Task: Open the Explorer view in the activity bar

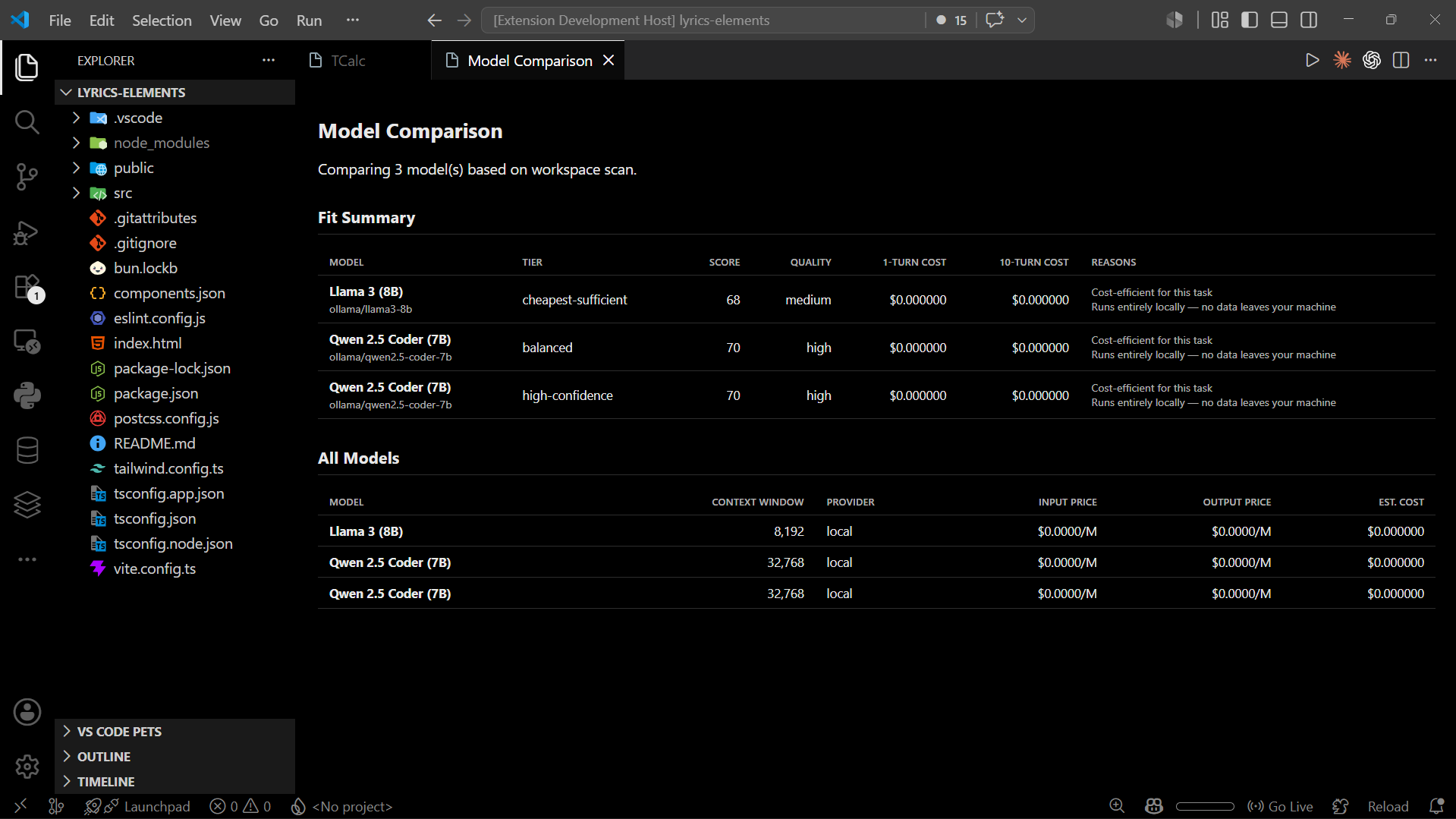Action: 27,67
